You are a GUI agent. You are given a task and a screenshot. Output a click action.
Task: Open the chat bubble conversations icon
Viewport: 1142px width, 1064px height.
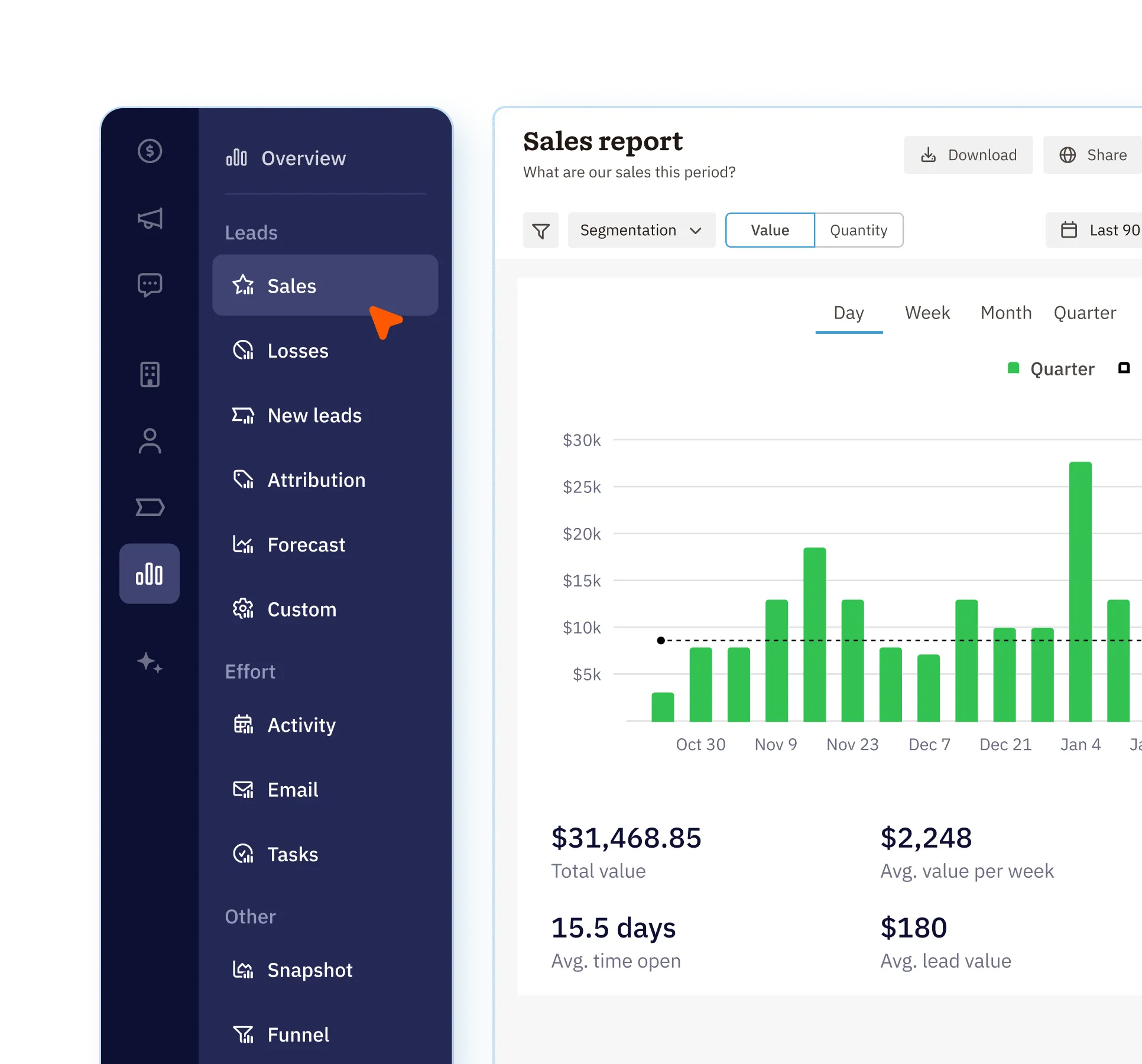(150, 285)
